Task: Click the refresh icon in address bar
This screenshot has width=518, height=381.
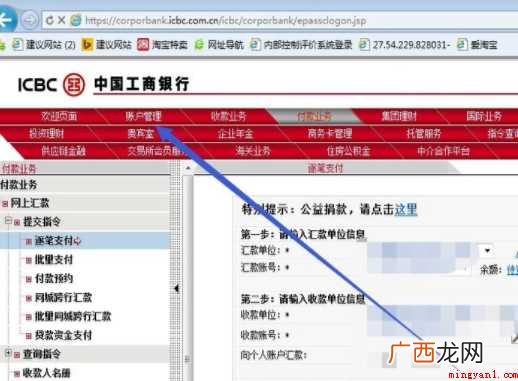Action: point(50,20)
